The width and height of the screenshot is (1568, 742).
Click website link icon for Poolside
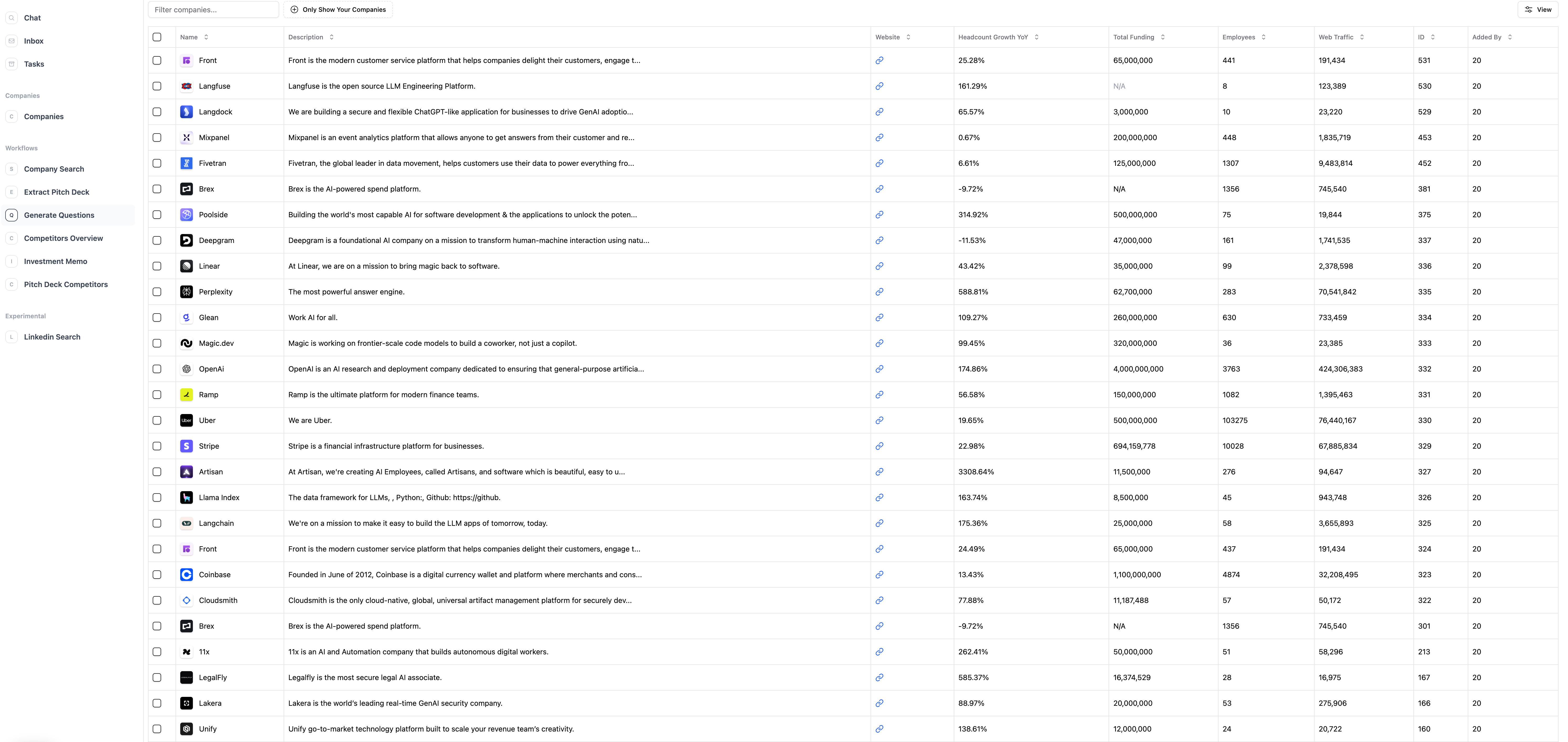point(879,214)
